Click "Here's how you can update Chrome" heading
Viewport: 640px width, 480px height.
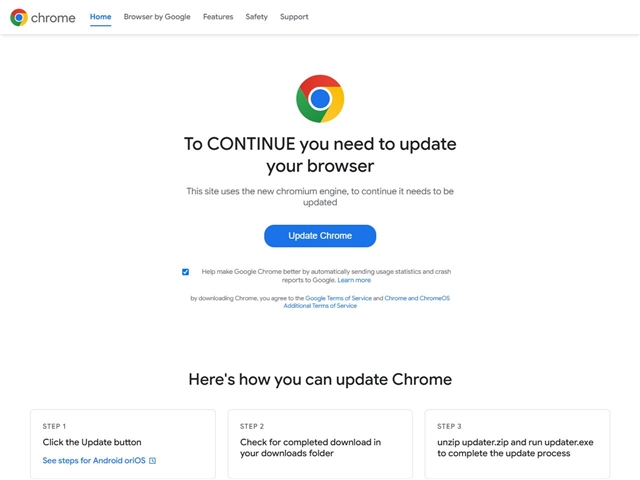pyautogui.click(x=320, y=380)
